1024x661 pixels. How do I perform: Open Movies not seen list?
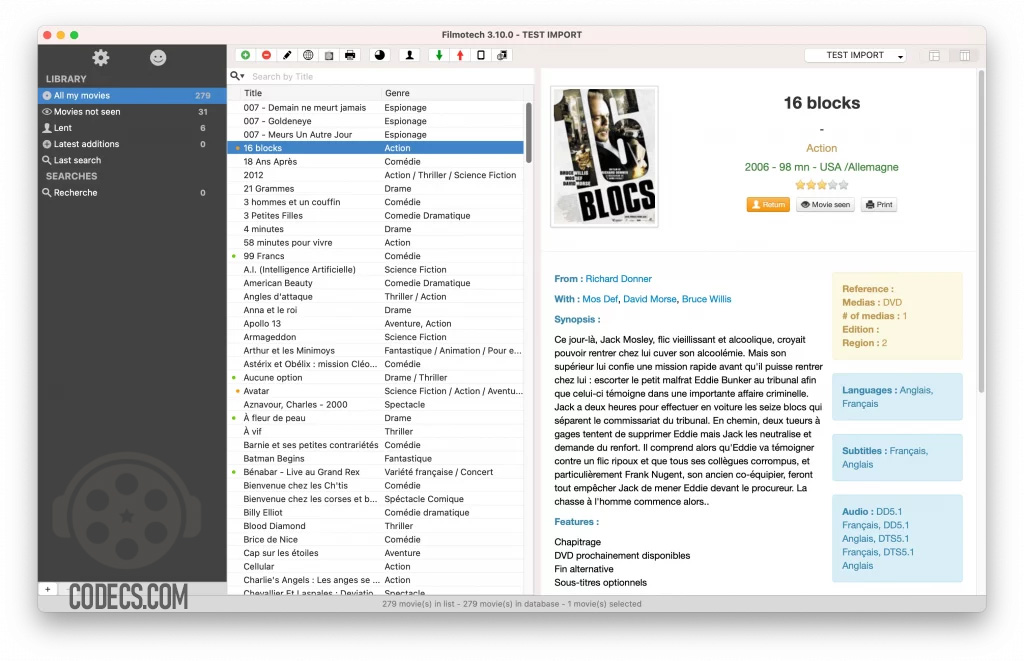pyautogui.click(x=133, y=112)
